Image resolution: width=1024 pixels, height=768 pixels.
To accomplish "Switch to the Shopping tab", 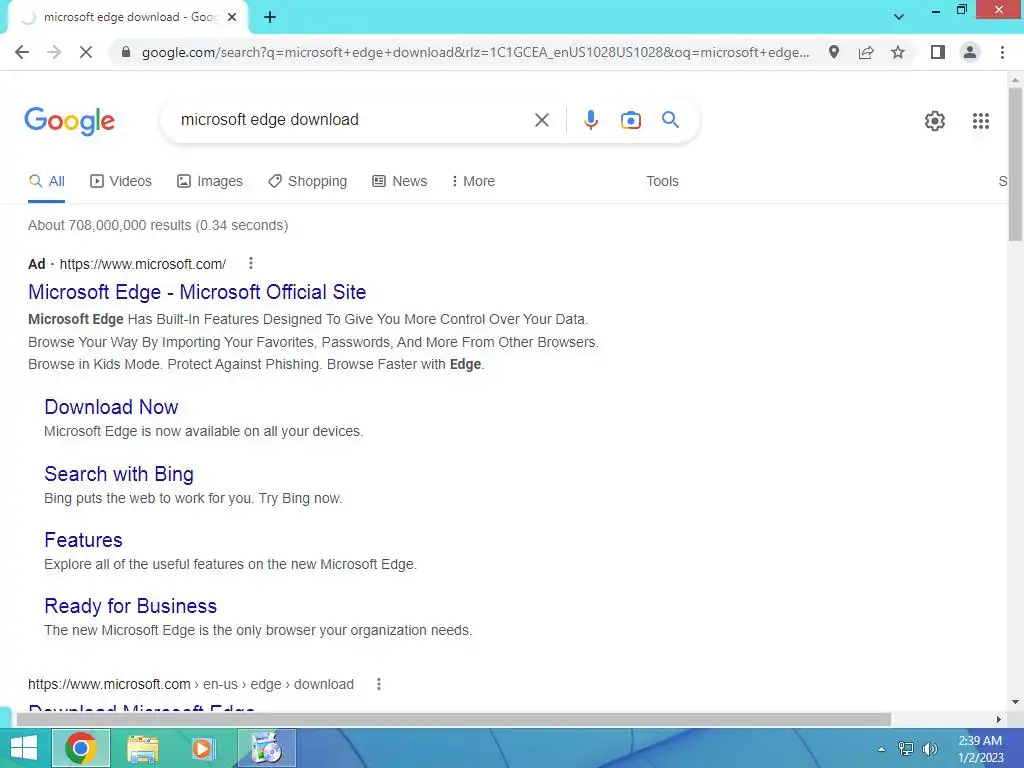I will pyautogui.click(x=308, y=182).
